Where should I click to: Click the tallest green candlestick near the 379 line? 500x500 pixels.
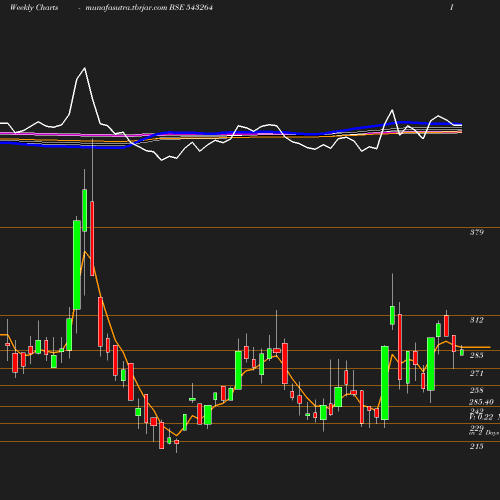tap(77, 265)
